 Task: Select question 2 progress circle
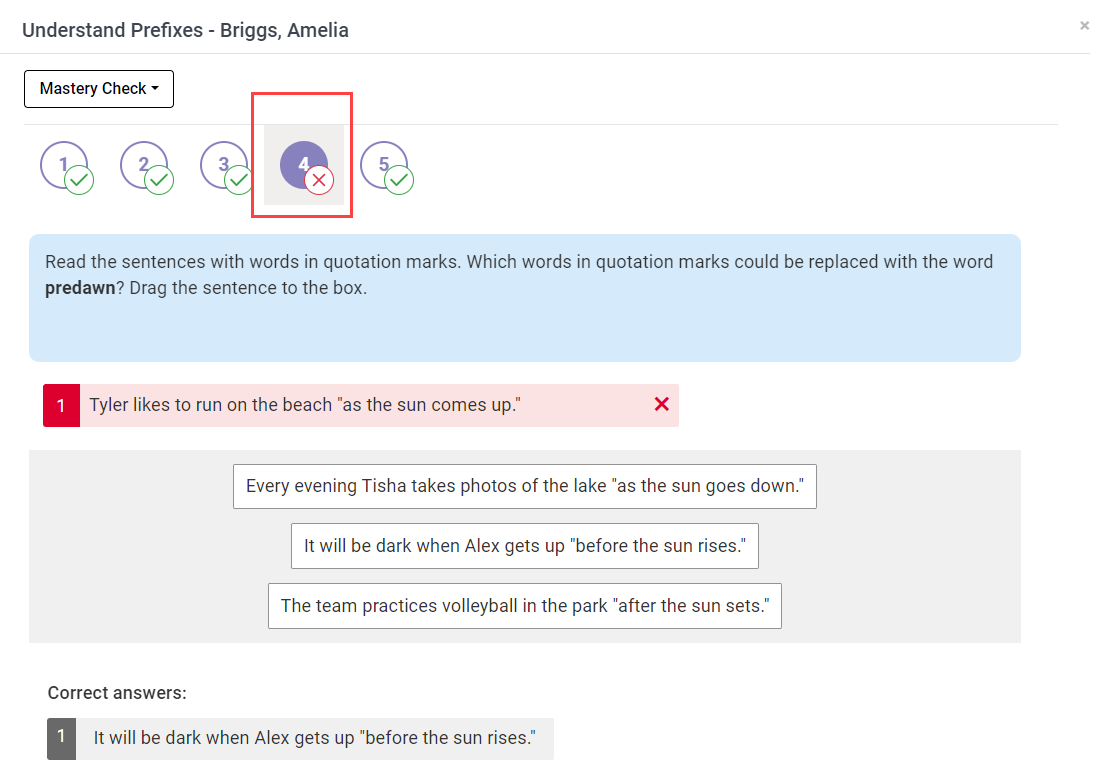click(x=145, y=165)
